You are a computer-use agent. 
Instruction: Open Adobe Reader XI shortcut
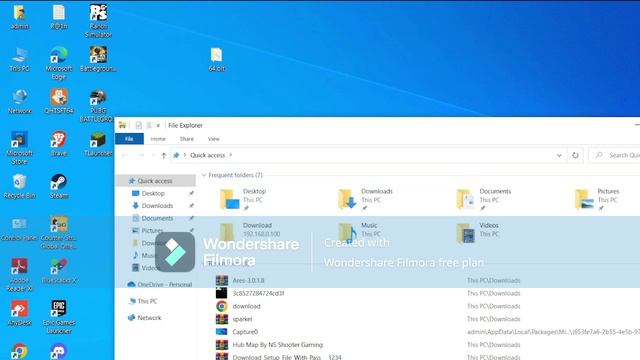click(19, 275)
